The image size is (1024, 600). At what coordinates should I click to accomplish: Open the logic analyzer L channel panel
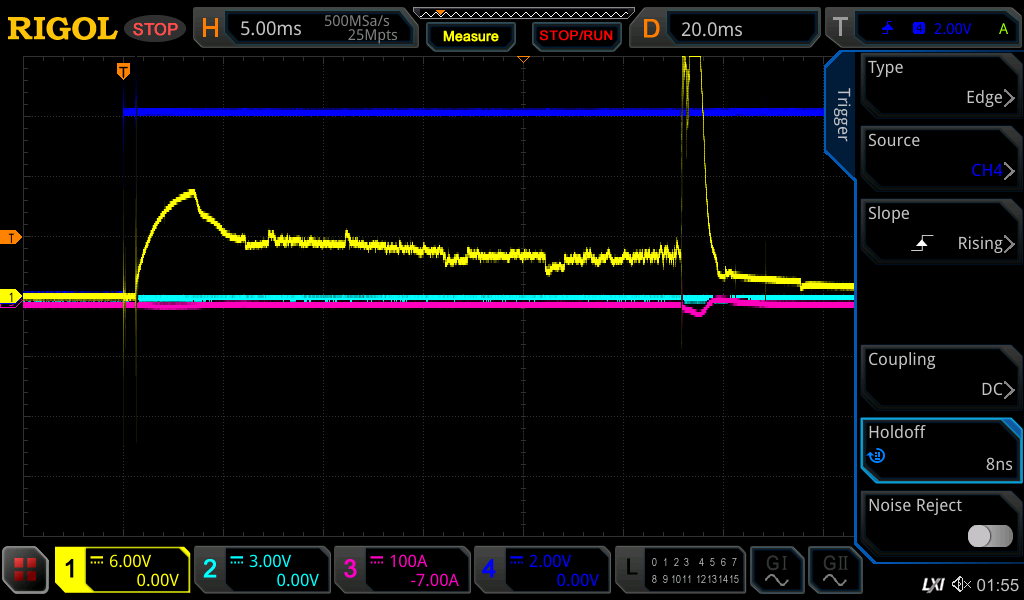(x=680, y=570)
